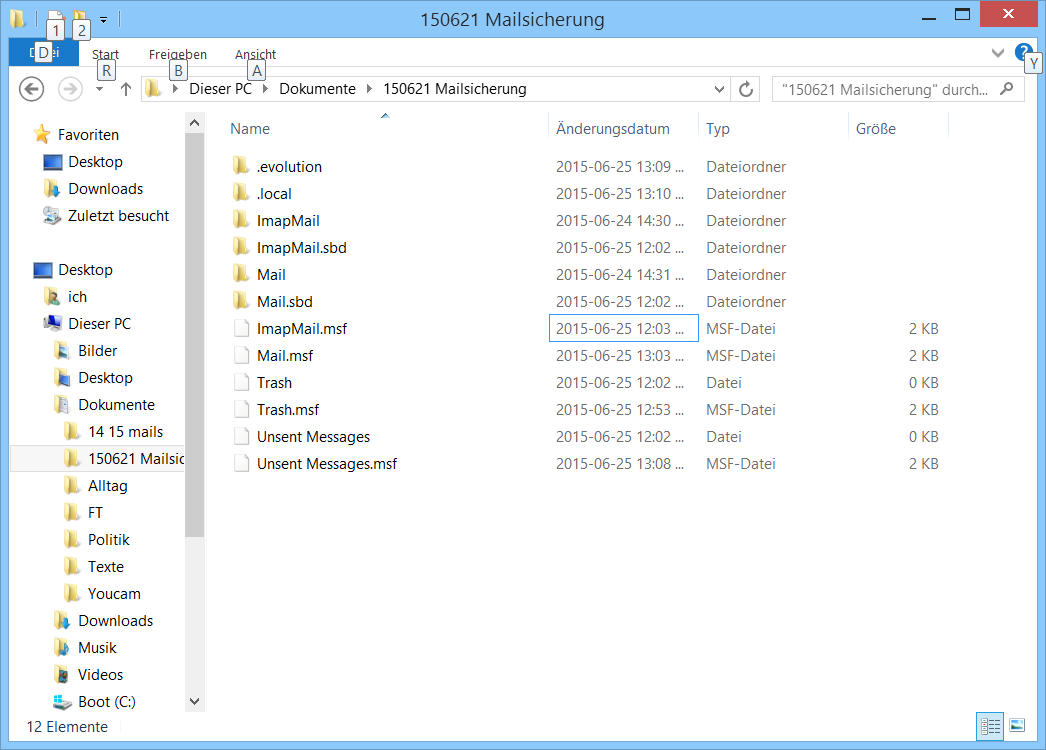
Task: Click the navigation pane scroll down arrow
Action: tap(194, 702)
